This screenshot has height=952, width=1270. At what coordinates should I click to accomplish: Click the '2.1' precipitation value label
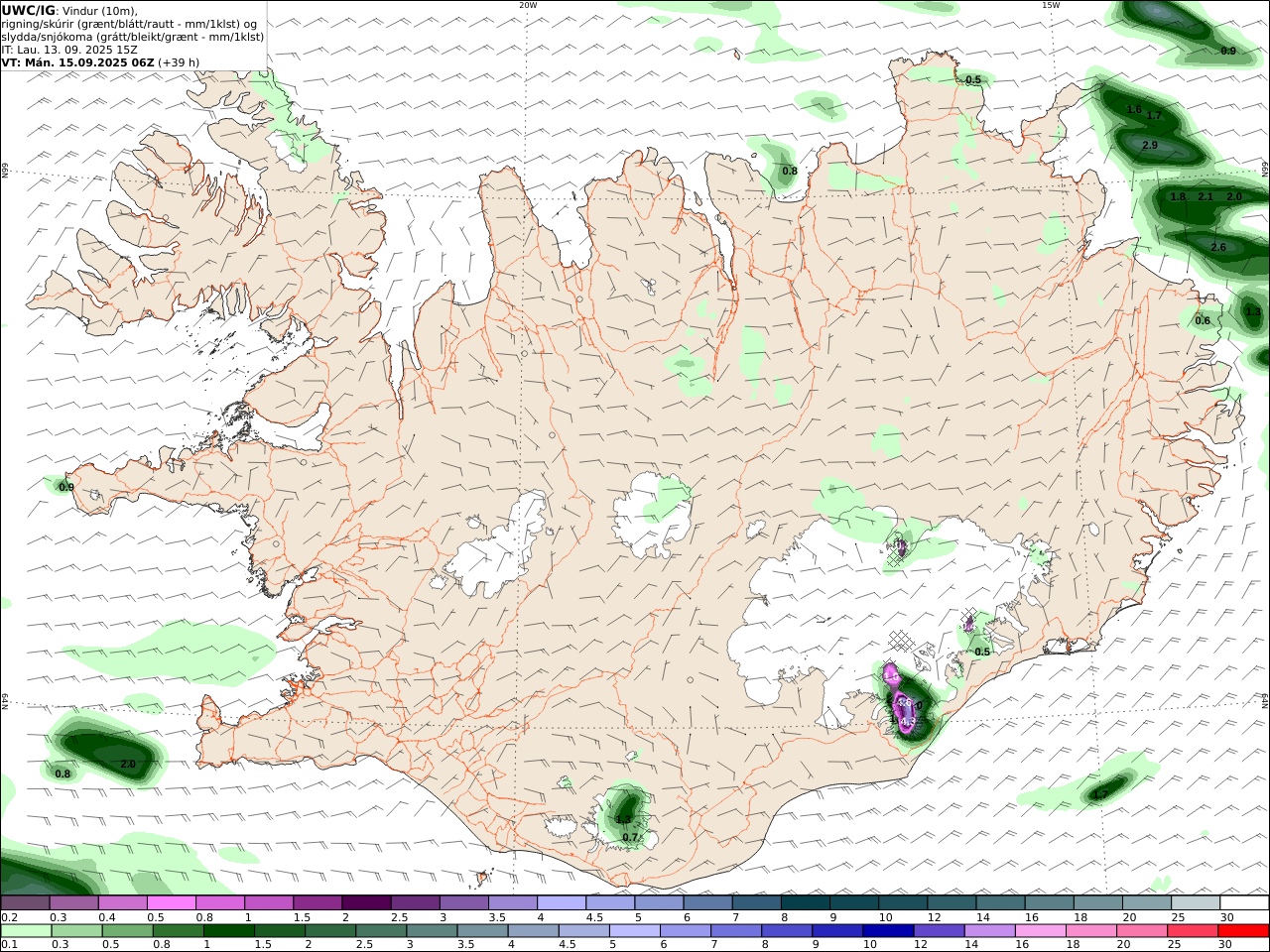tap(1206, 197)
